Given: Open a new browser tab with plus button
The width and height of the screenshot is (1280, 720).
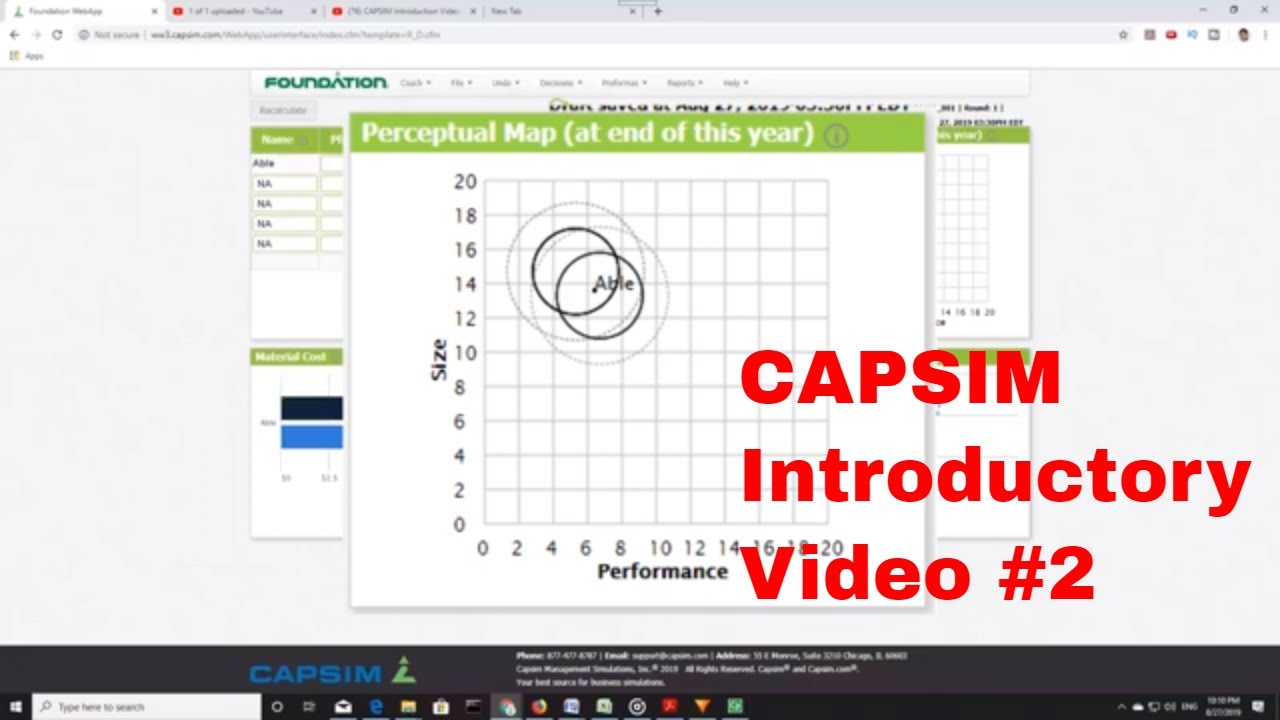Looking at the screenshot, I should [x=658, y=11].
